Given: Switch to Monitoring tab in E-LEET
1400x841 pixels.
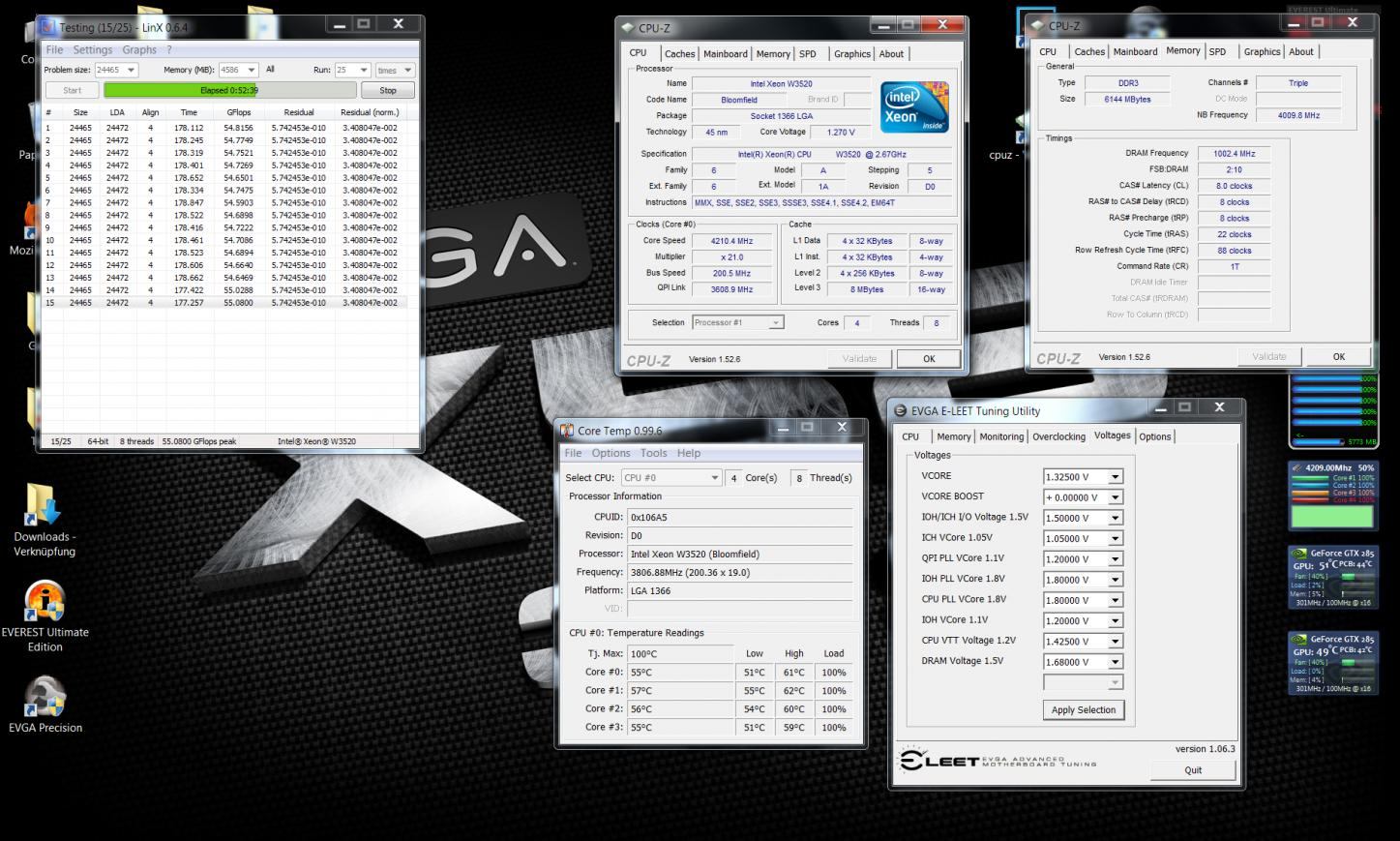Looking at the screenshot, I should (1001, 436).
